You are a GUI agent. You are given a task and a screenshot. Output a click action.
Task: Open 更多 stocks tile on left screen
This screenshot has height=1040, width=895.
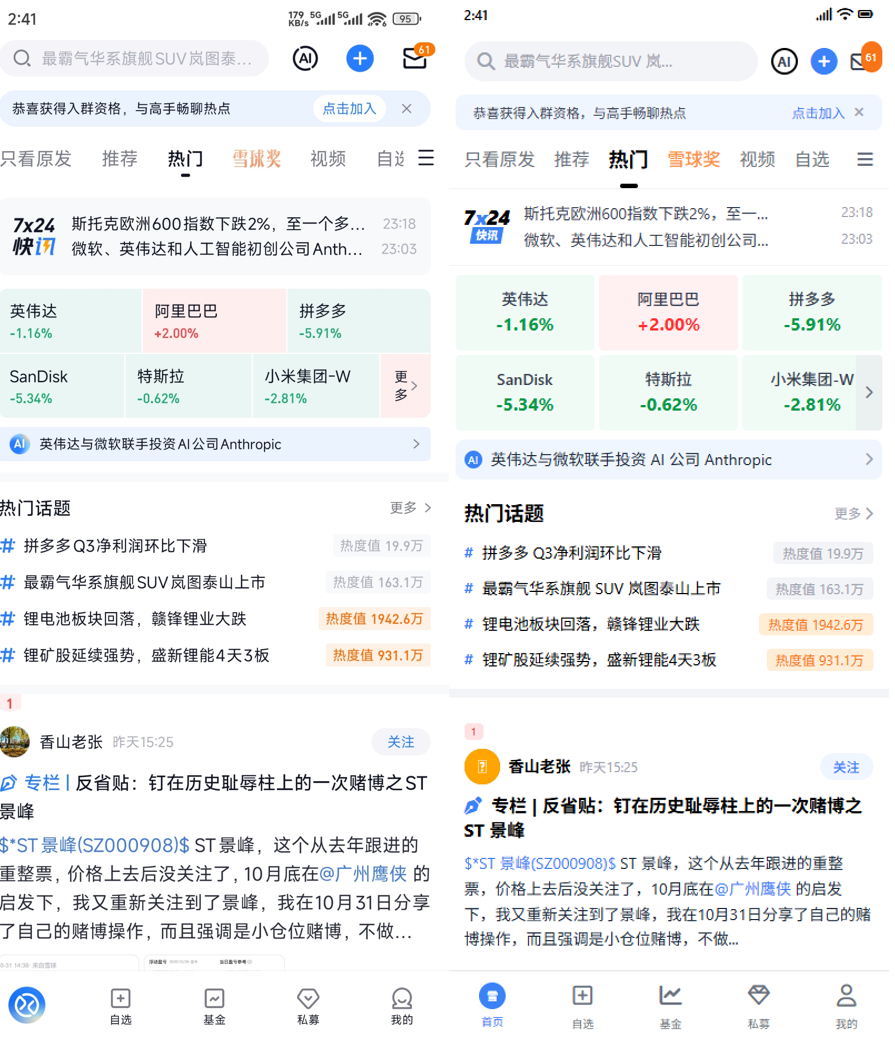point(405,385)
